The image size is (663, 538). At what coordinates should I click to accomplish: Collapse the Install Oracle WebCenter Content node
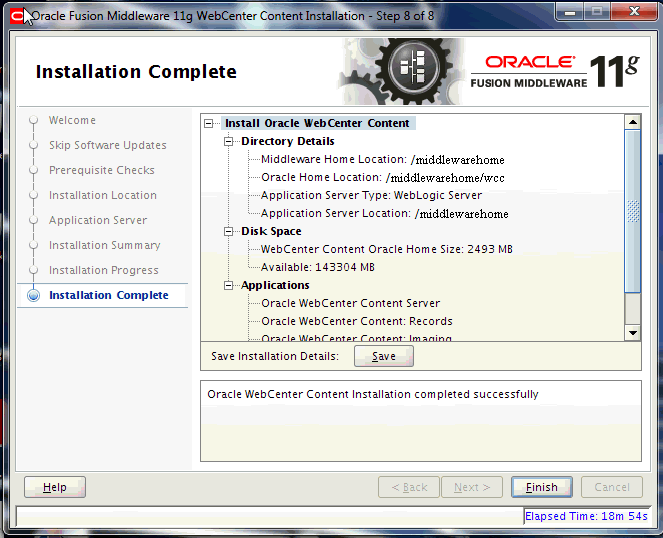pyautogui.click(x=208, y=124)
